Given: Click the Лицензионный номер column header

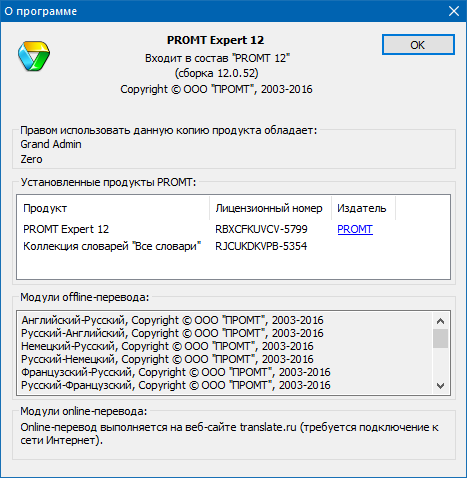Looking at the screenshot, I should (x=270, y=208).
